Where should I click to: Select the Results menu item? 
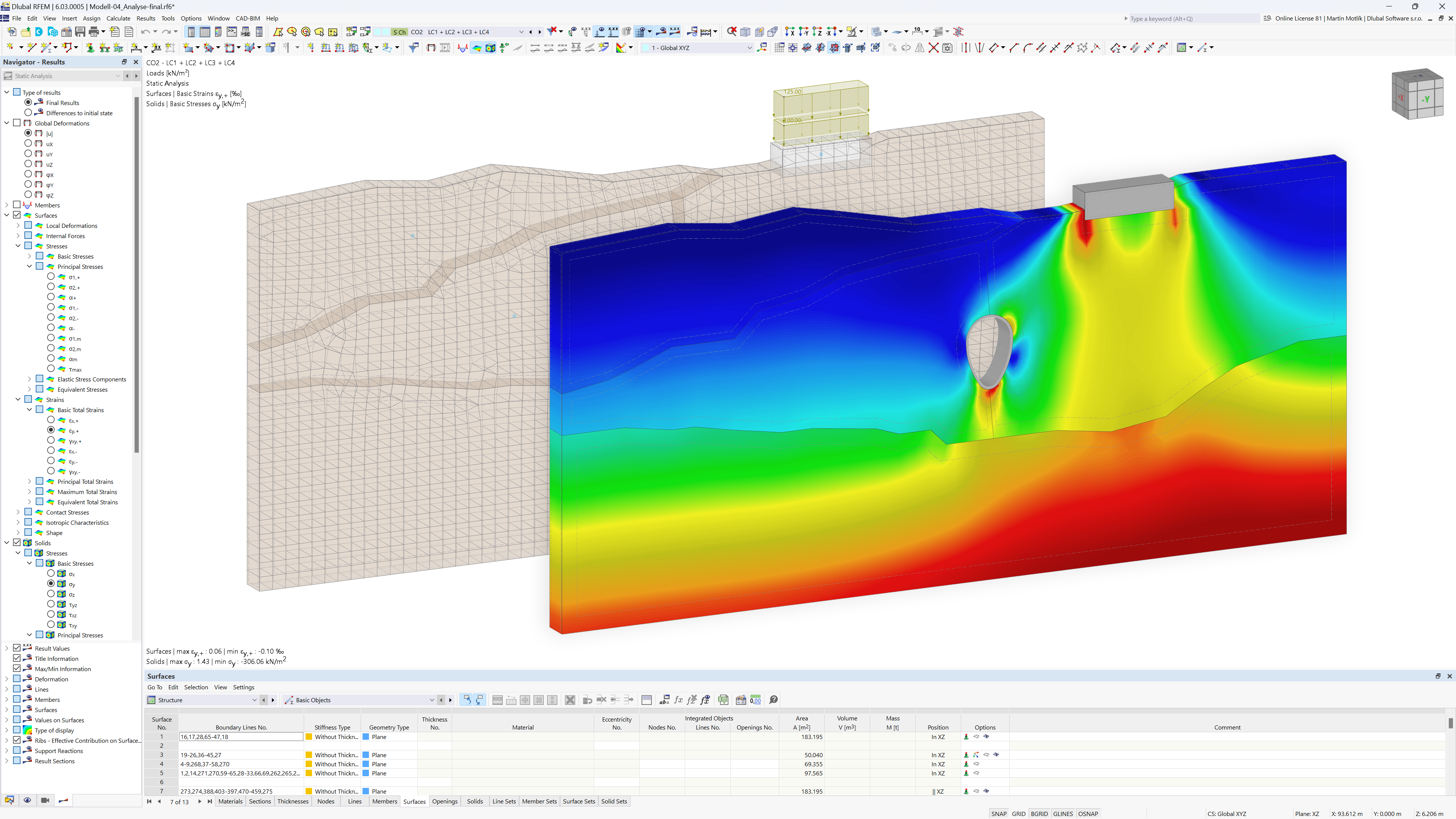[x=144, y=18]
